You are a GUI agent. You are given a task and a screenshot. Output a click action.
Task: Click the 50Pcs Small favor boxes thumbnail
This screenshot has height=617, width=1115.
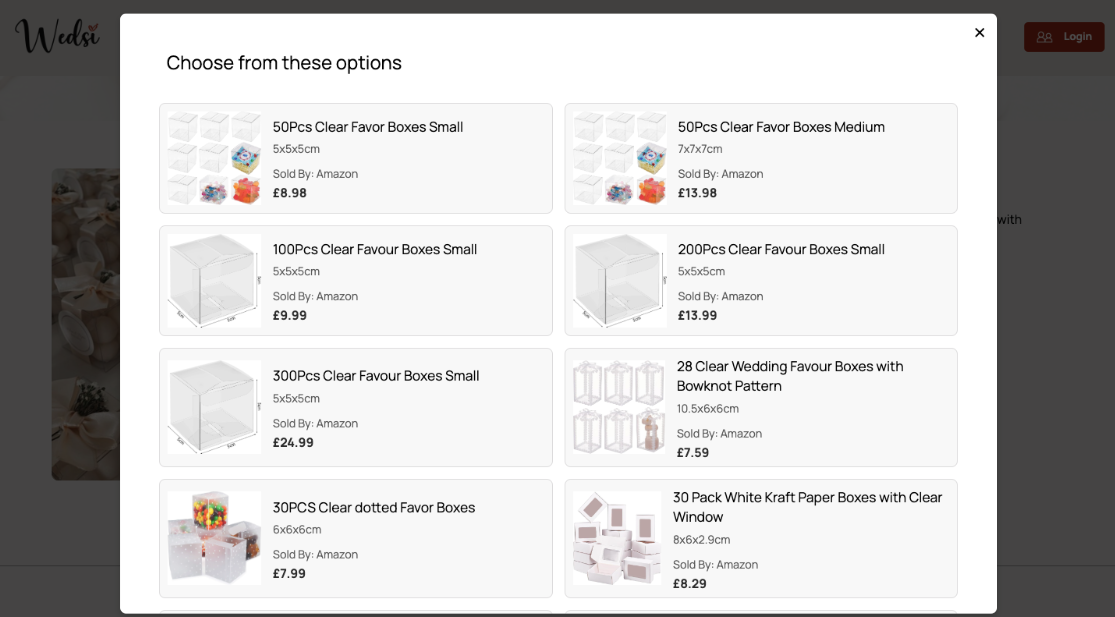click(213, 158)
